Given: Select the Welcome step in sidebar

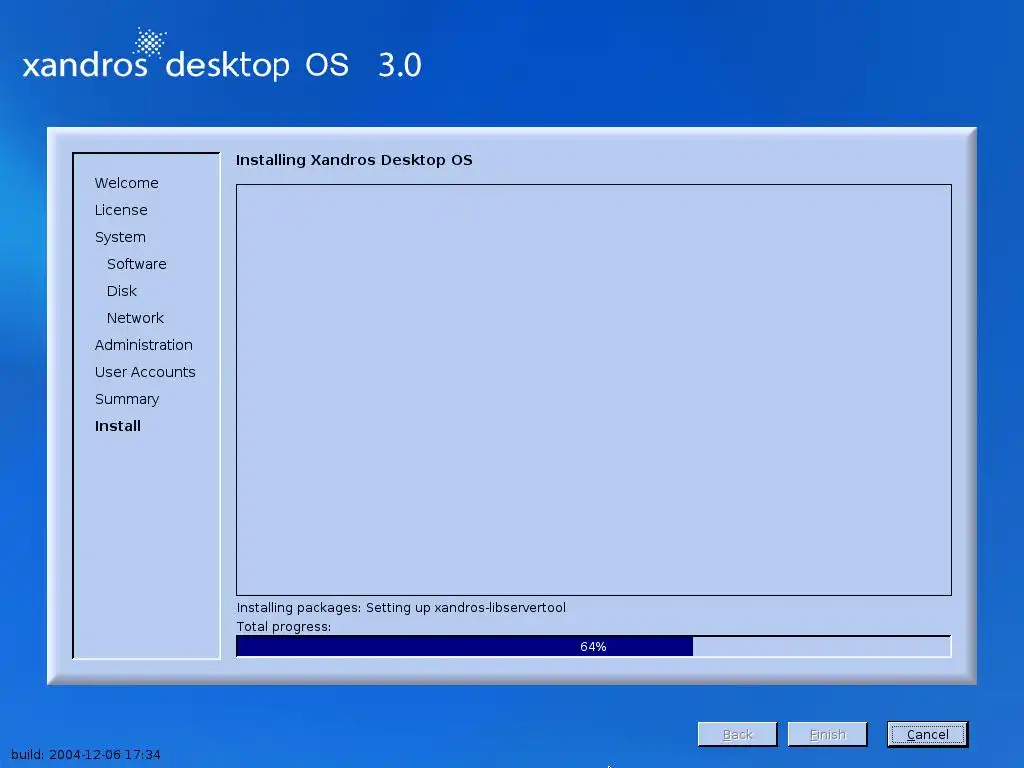Looking at the screenshot, I should tap(127, 183).
